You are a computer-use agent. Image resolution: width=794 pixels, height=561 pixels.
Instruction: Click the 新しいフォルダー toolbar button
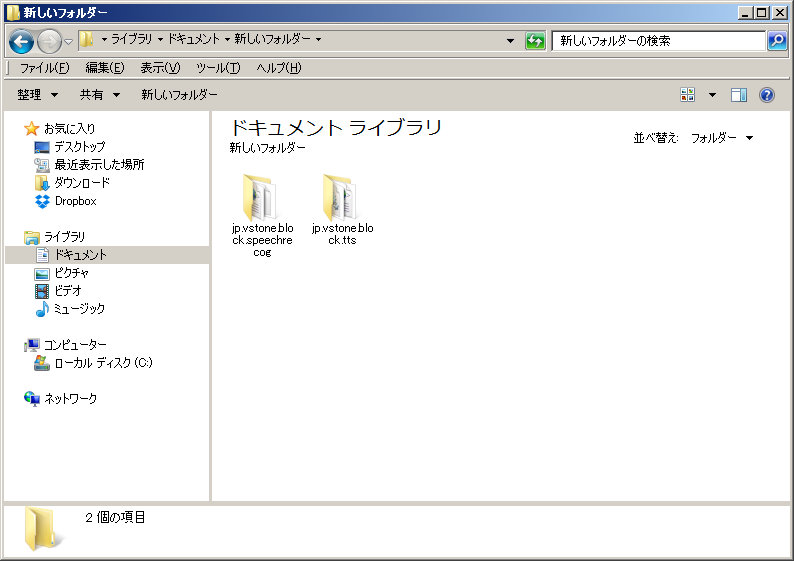[x=179, y=95]
